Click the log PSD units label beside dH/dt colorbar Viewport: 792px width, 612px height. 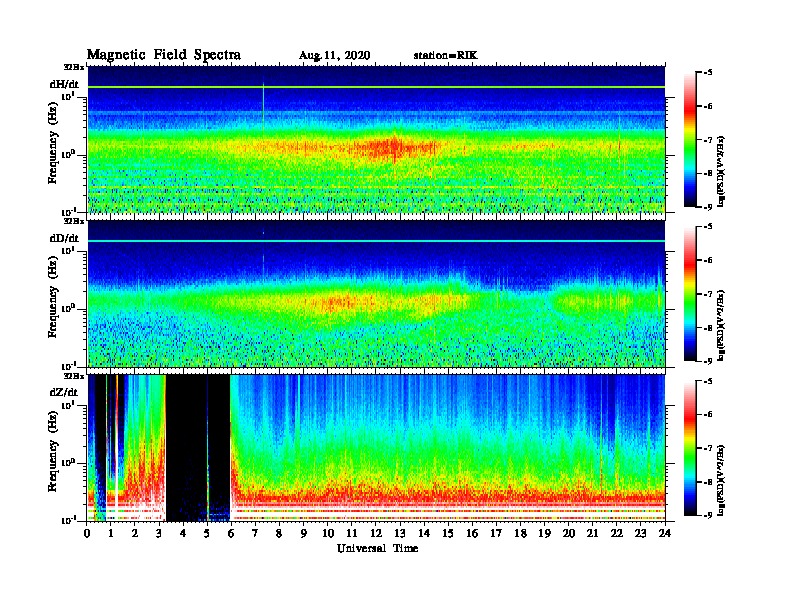(721, 171)
